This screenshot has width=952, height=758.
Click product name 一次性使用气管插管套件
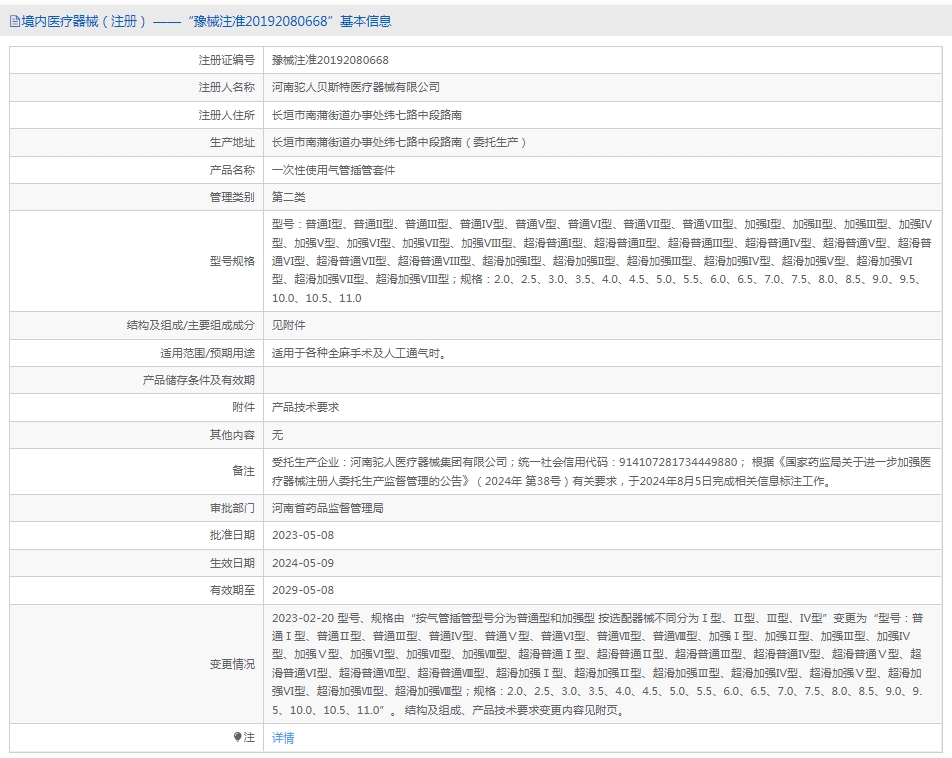(333, 170)
